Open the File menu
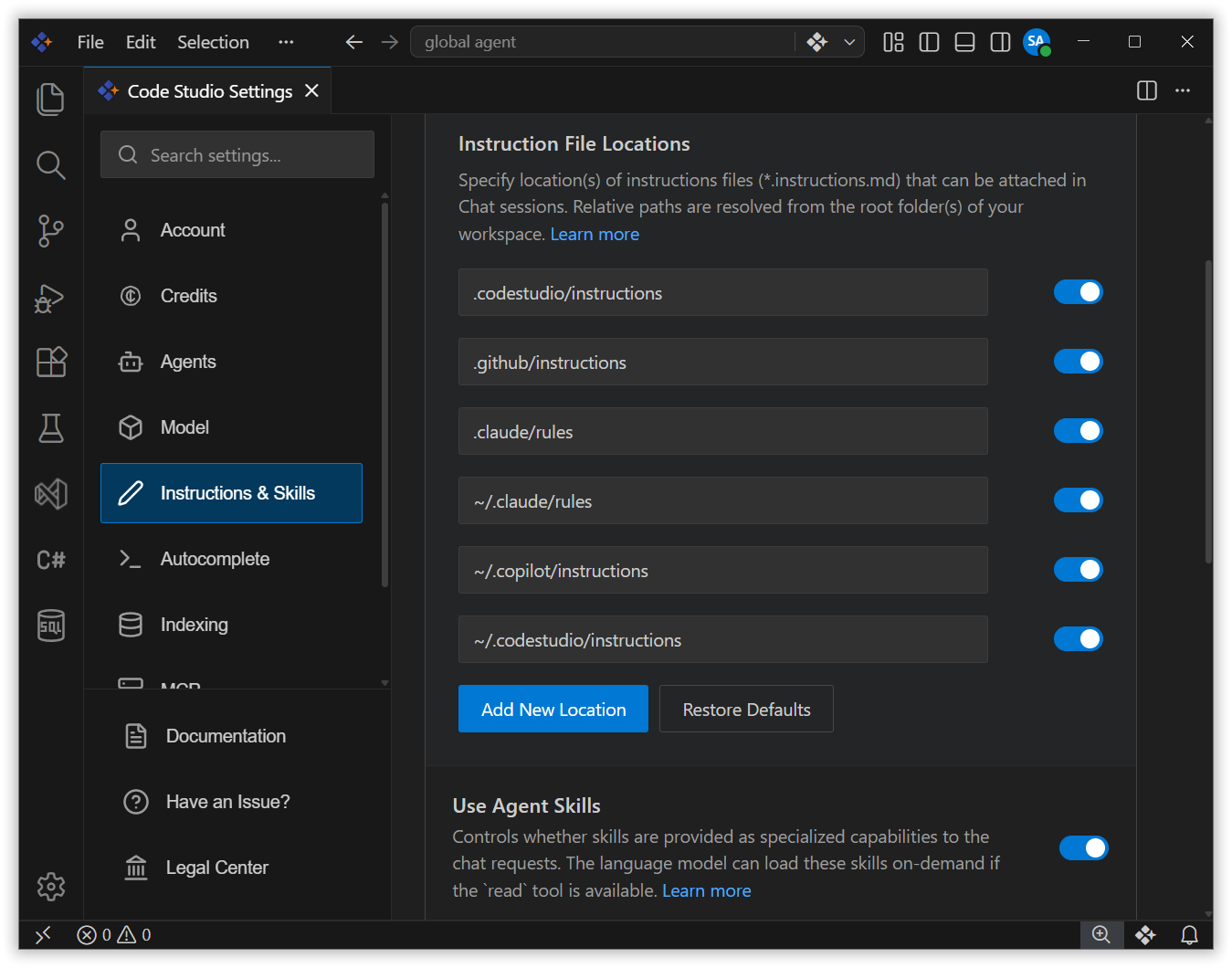1232x968 pixels. (90, 42)
